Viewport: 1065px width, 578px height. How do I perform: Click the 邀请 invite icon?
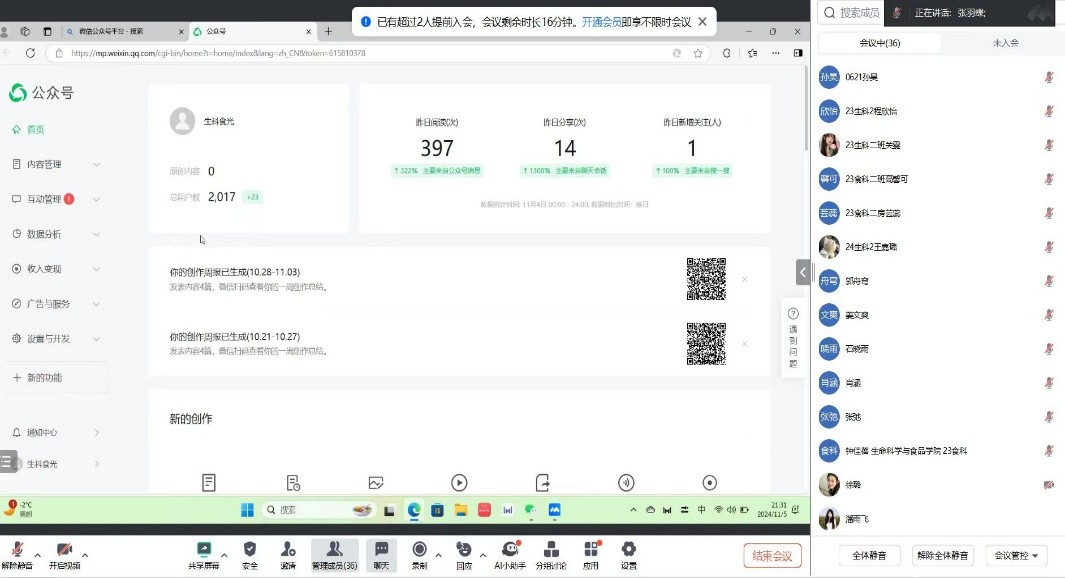click(x=288, y=549)
